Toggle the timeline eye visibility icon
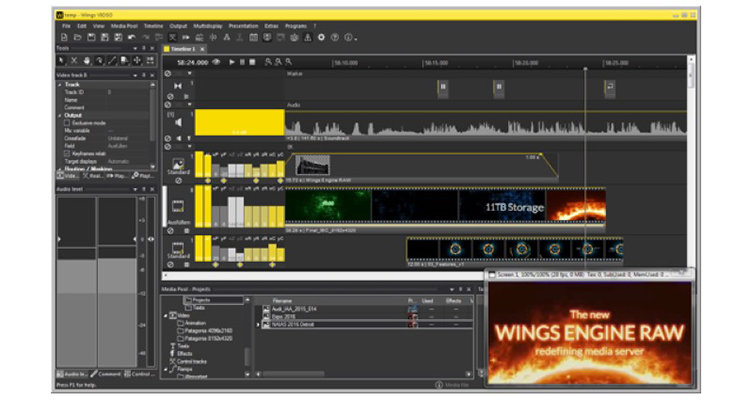This screenshot has height=400, width=750. click(x=216, y=62)
